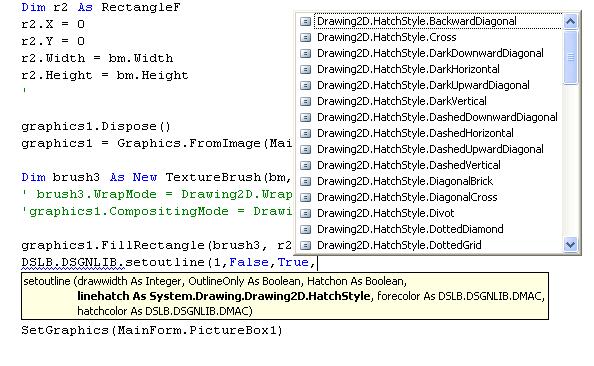Click the enum icon beside HatchStyle.BackwardDiagonal

pos(305,22)
